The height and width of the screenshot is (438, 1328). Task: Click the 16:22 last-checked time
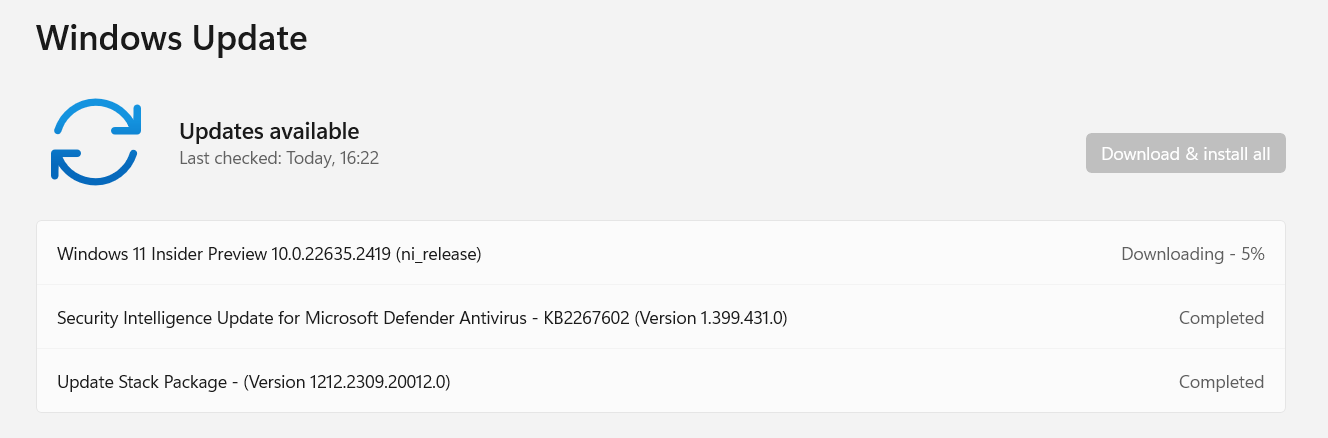[360, 158]
